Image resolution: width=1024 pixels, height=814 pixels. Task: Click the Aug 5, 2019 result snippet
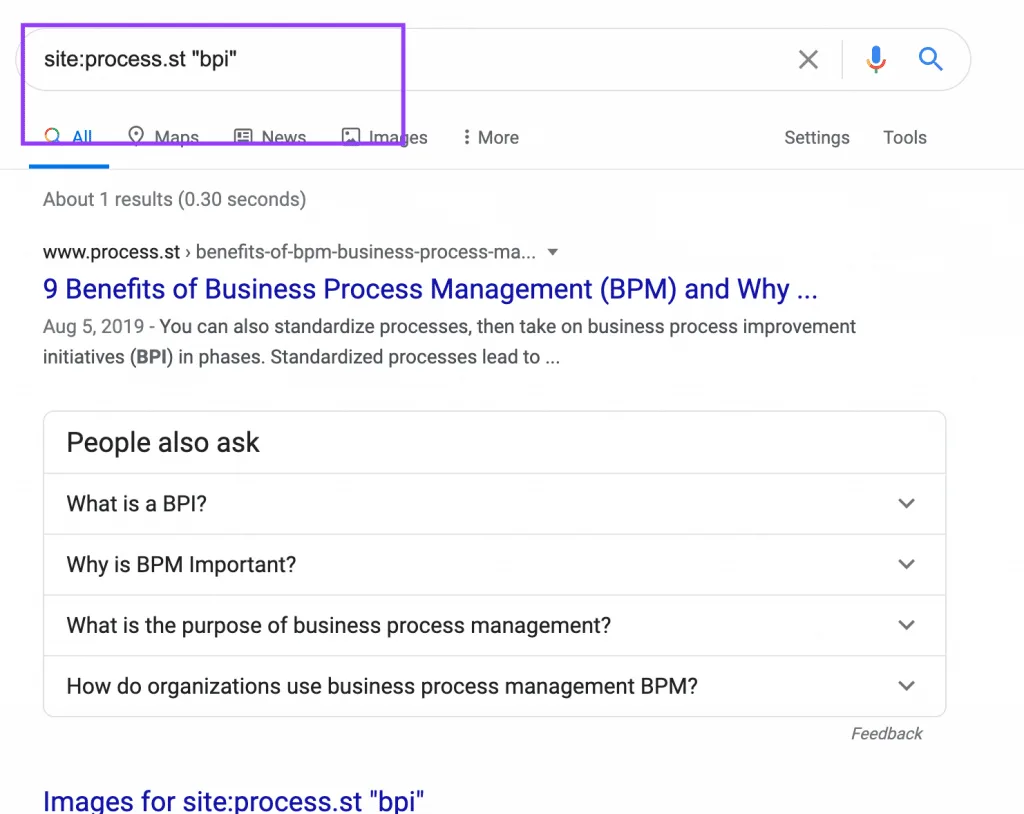click(449, 342)
